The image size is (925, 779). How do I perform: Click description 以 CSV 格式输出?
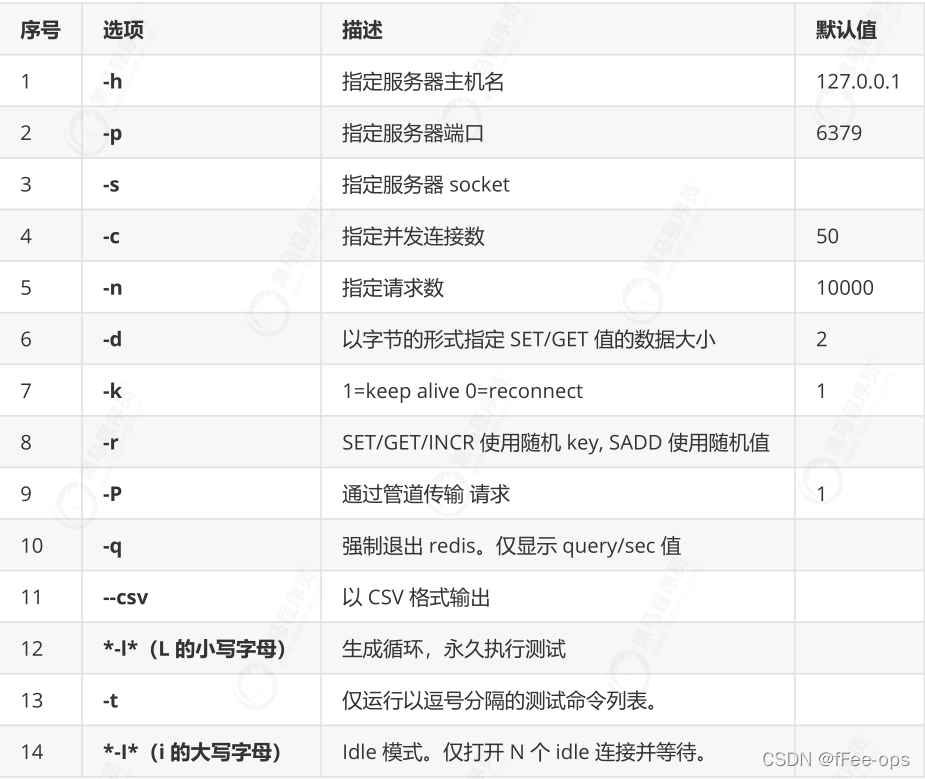click(416, 597)
